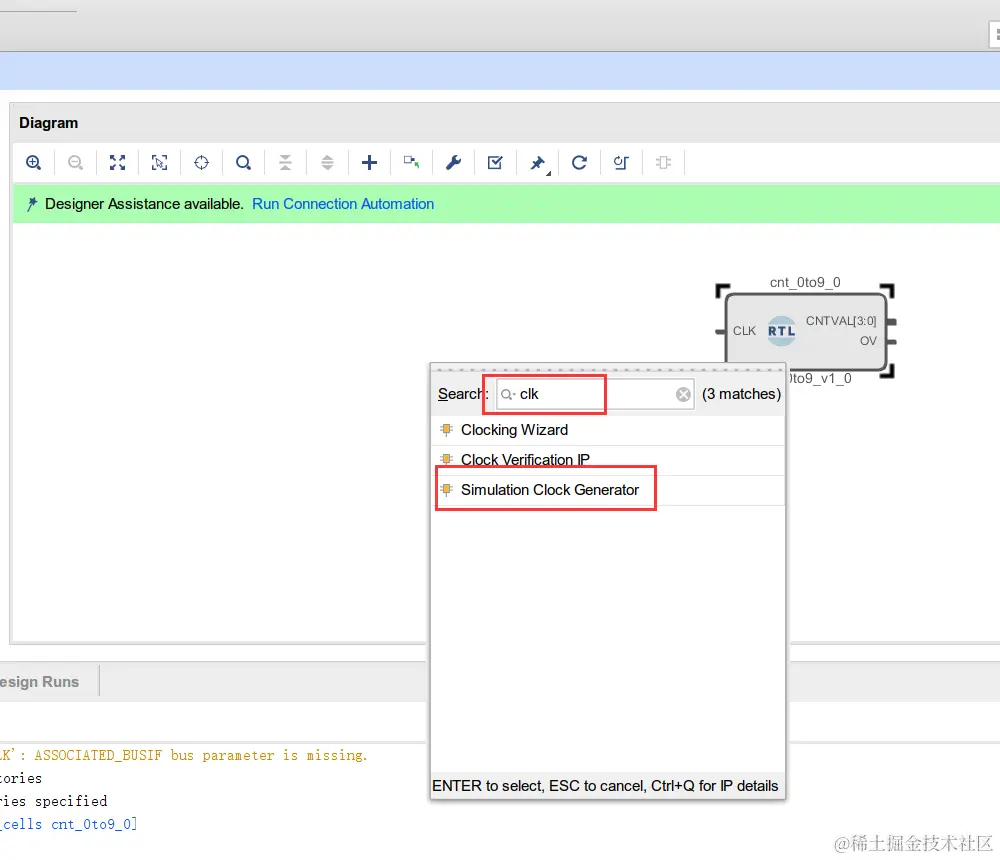This screenshot has height=860, width=1000.
Task: Click the Optimize Routing icon
Action: [621, 163]
